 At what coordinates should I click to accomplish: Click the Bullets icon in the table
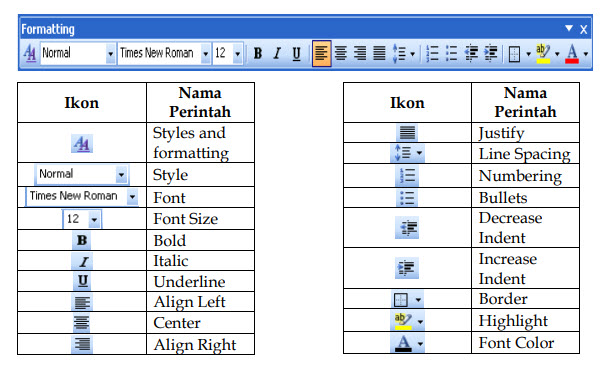pyautogui.click(x=407, y=198)
